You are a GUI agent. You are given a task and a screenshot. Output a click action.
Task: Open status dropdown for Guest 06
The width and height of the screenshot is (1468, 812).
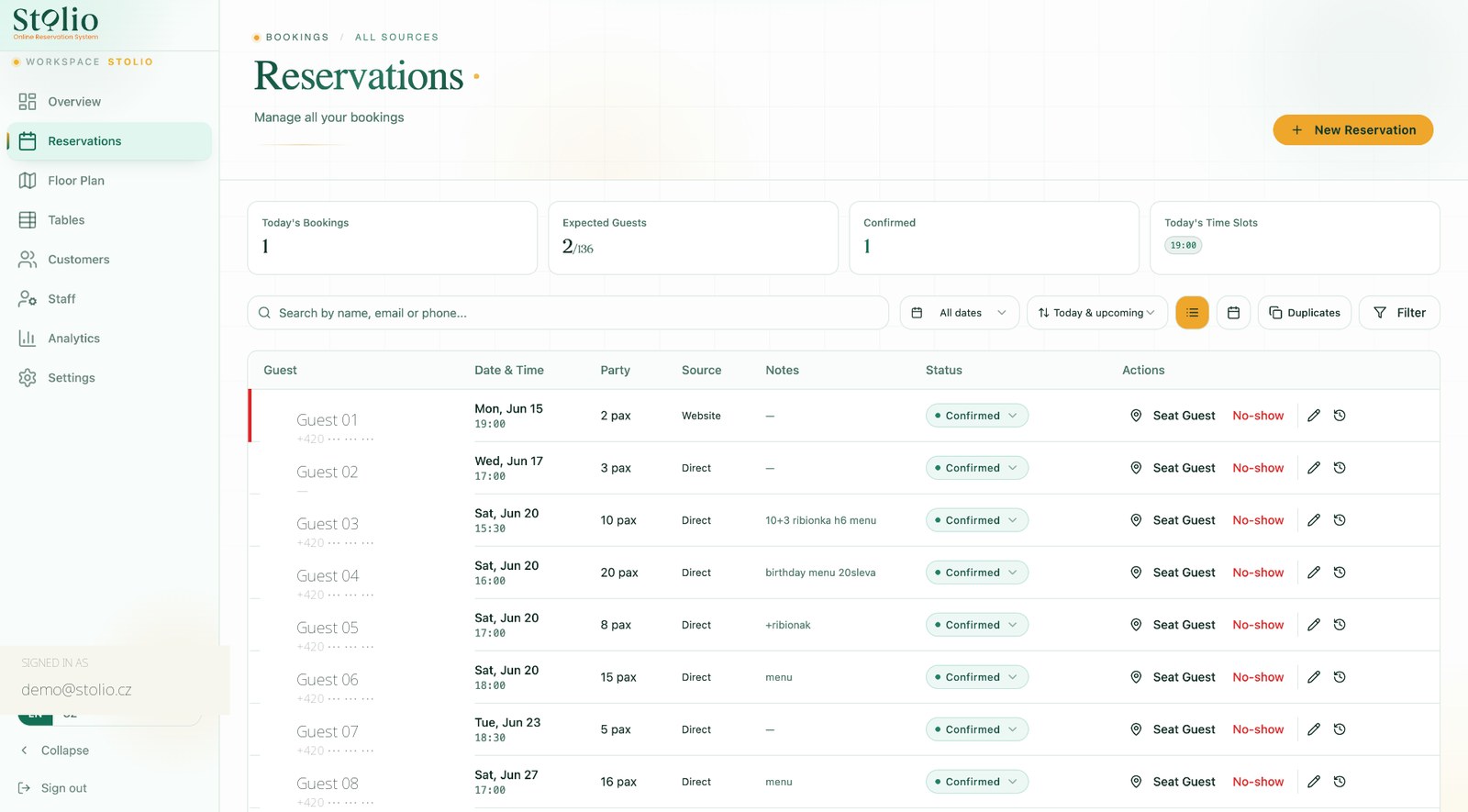coord(977,677)
